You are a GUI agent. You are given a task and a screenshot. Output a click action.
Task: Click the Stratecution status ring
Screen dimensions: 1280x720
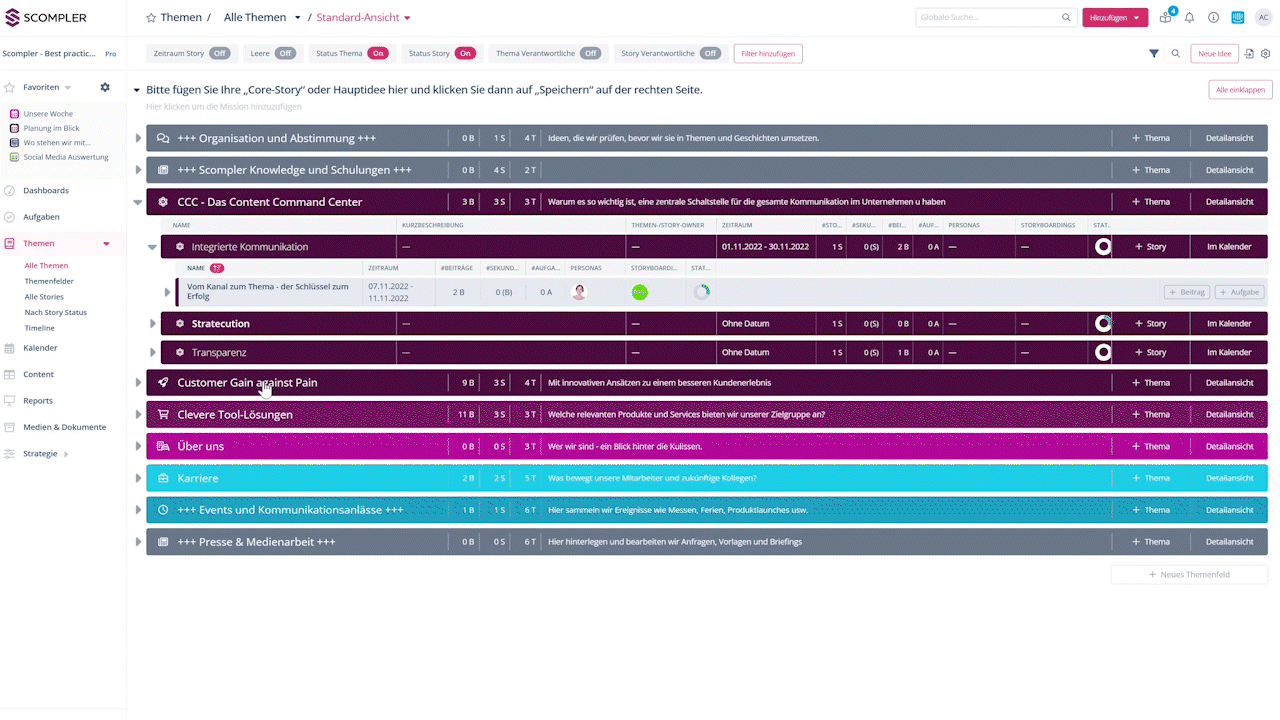pyautogui.click(x=1103, y=324)
